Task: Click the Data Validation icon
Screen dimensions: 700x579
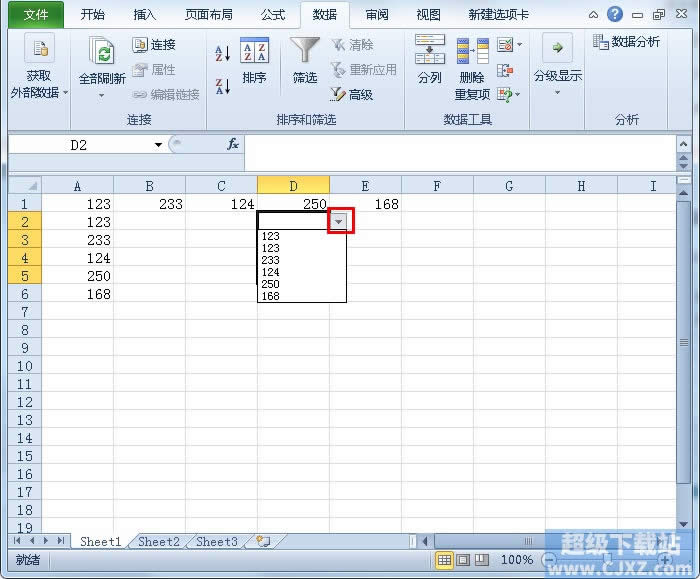Action: [x=505, y=45]
